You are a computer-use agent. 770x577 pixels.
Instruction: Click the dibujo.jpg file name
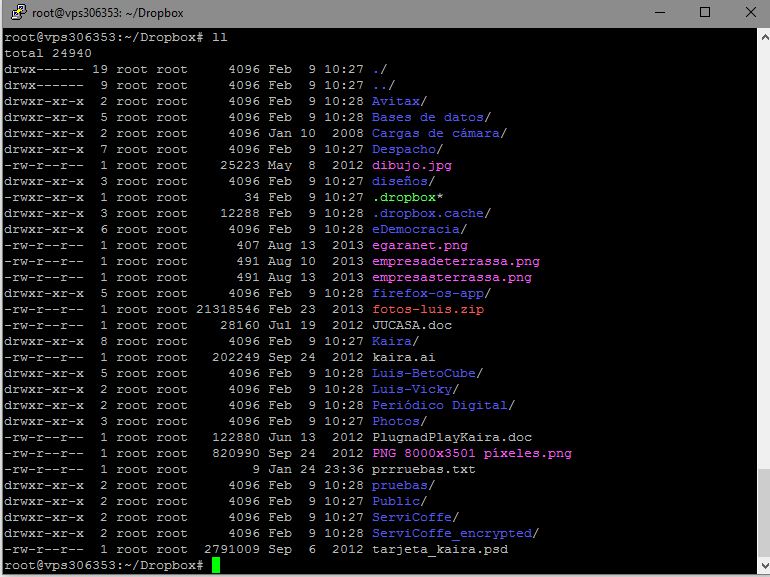pos(412,165)
